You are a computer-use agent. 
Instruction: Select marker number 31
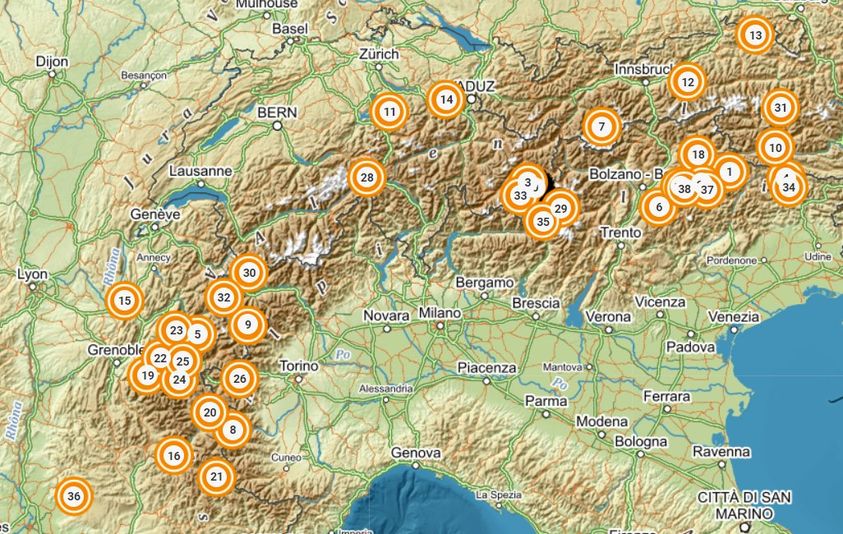pyautogui.click(x=780, y=108)
